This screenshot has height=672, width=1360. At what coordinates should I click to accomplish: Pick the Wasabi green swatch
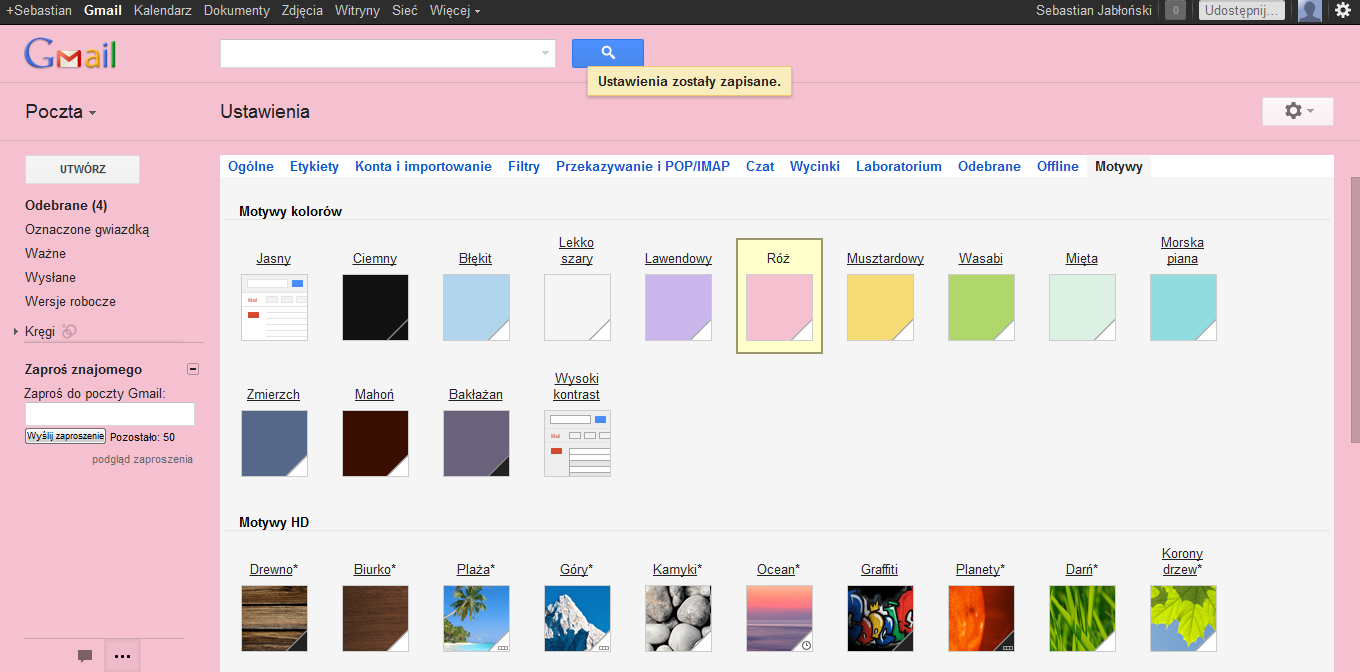click(982, 308)
